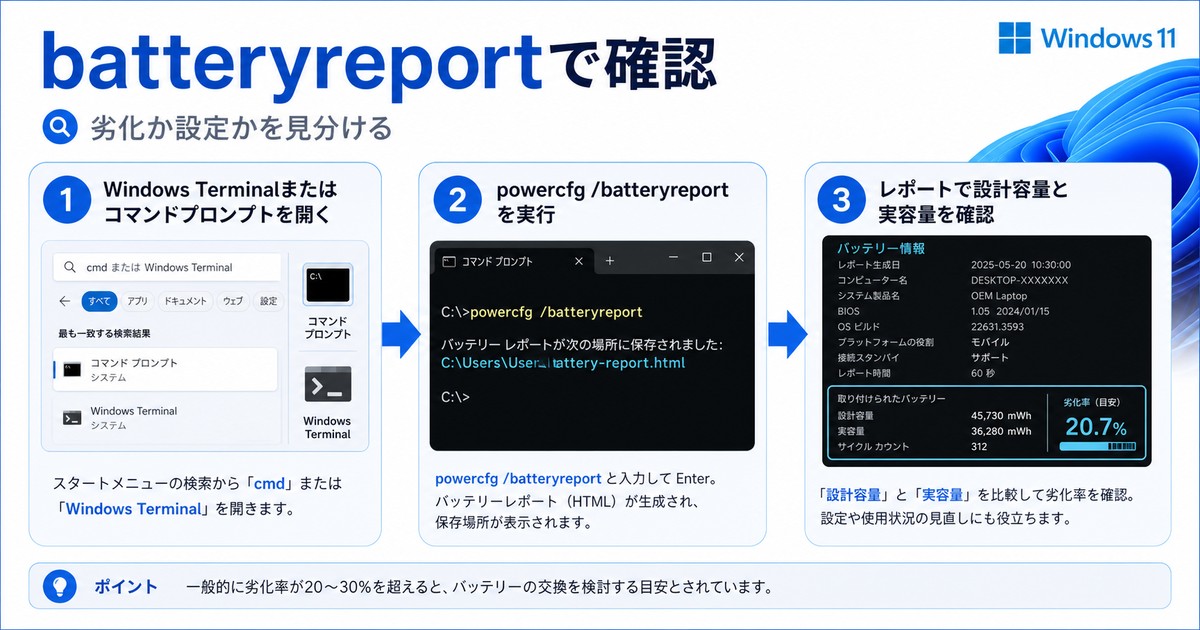The height and width of the screenshot is (630, 1200).
Task: Click the 取り付けられたバッテリー section label
Action: pyautogui.click(x=892, y=399)
